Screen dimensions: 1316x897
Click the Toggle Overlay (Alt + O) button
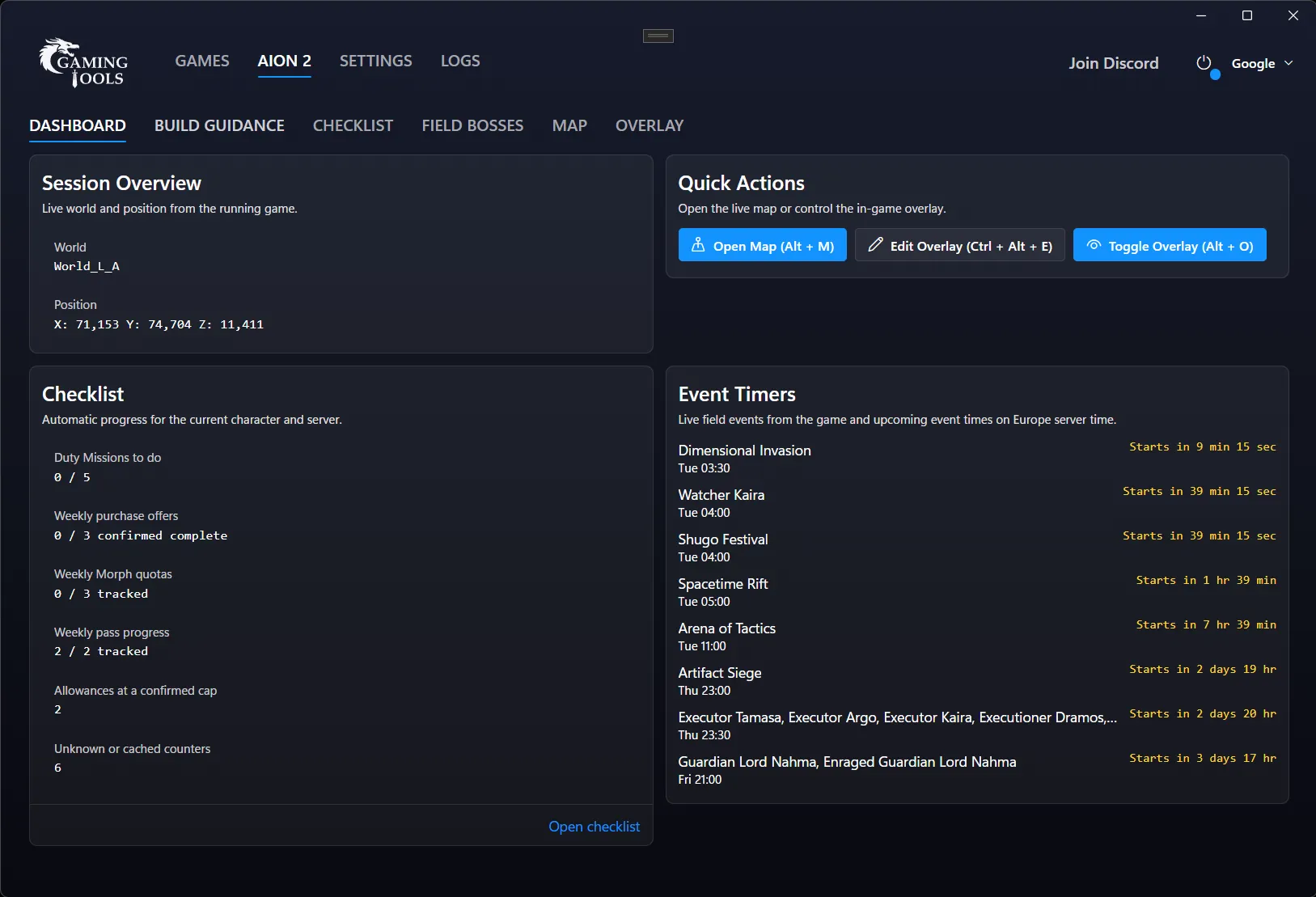pos(1170,245)
